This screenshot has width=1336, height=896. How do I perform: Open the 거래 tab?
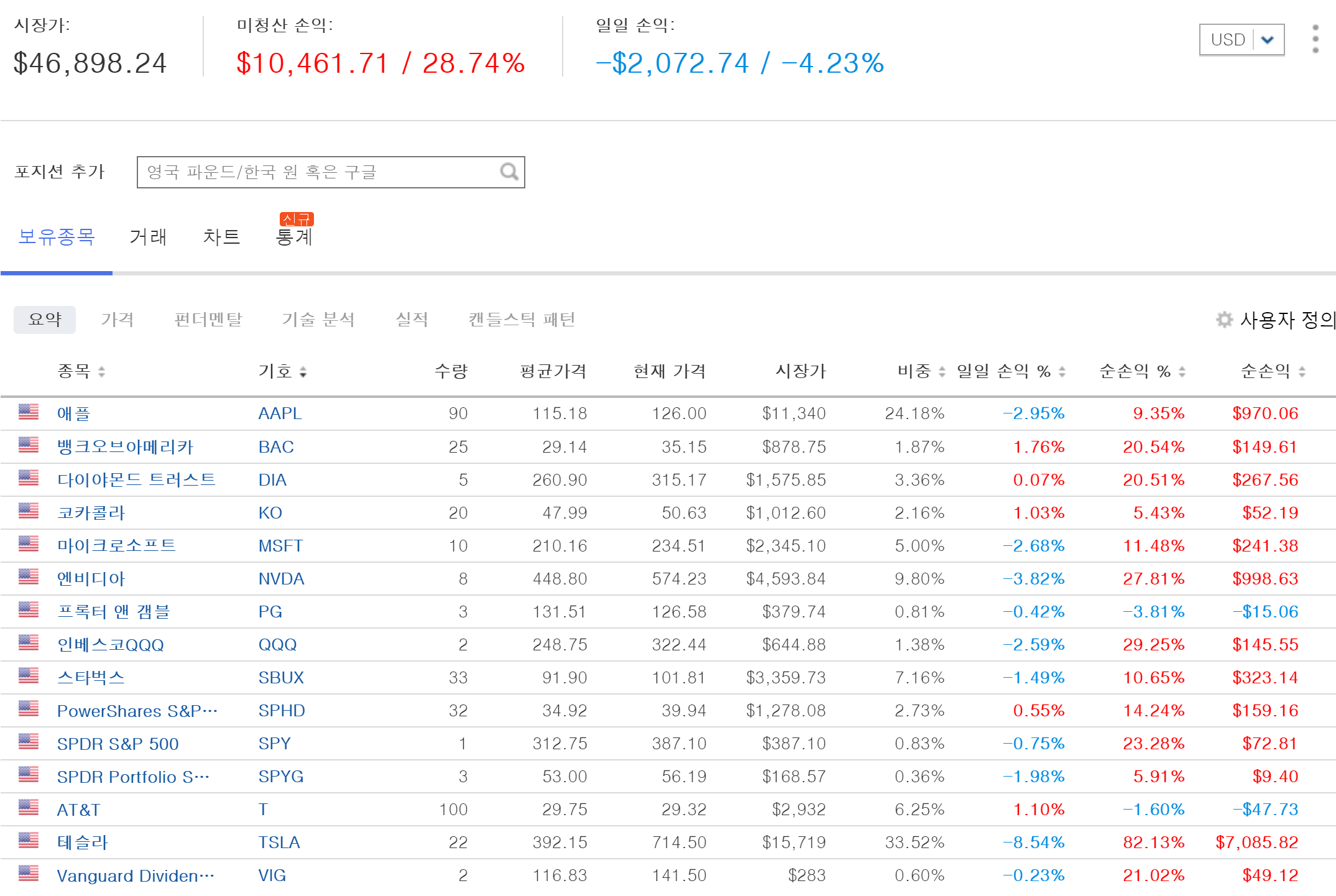click(148, 237)
